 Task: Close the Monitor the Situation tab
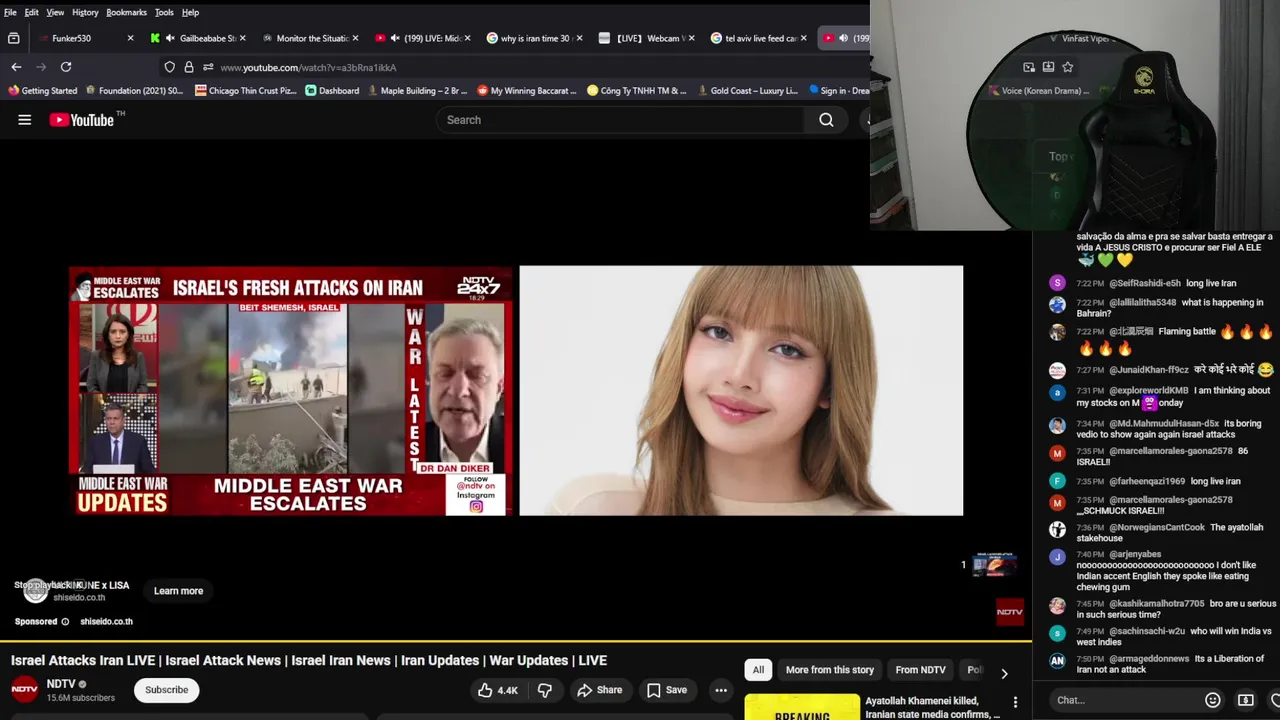(x=354, y=38)
